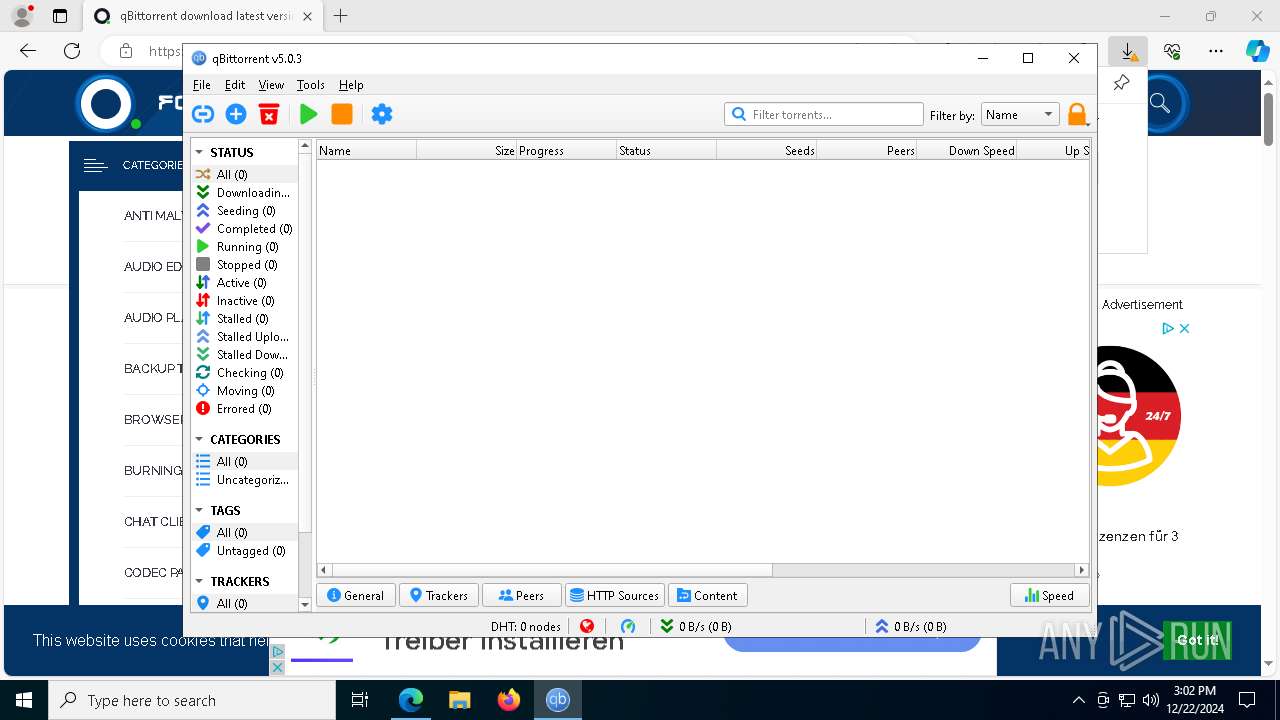Select the Inactive (0) filter

245,300
